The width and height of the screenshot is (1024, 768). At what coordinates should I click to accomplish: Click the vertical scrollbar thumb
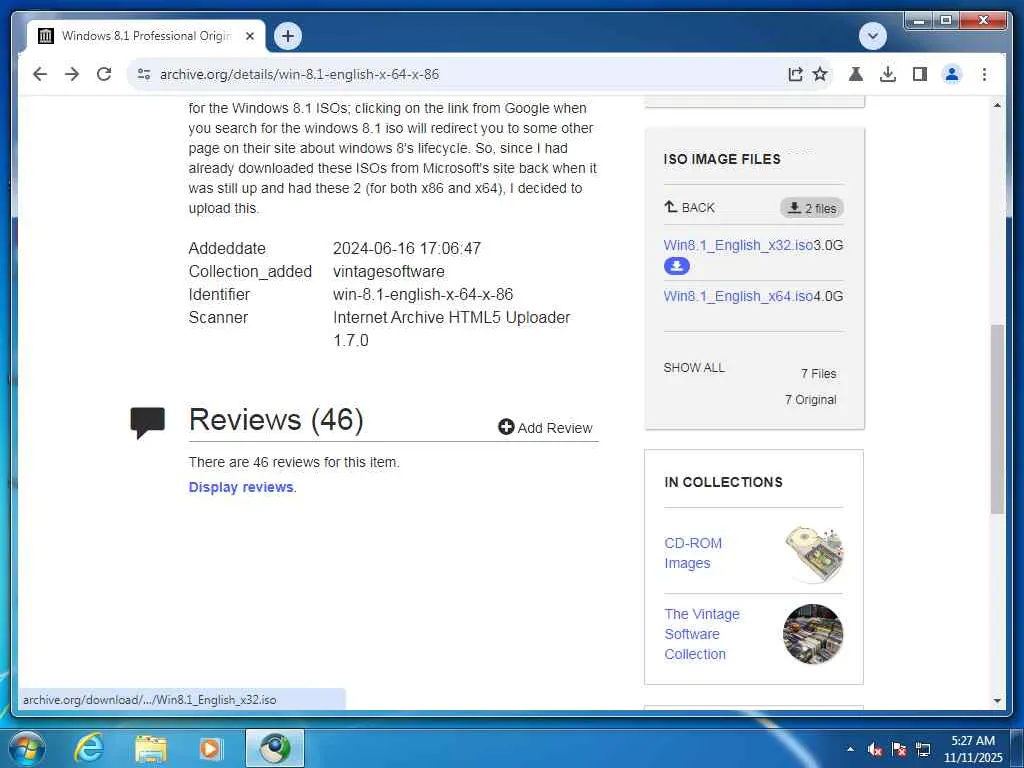pyautogui.click(x=997, y=419)
